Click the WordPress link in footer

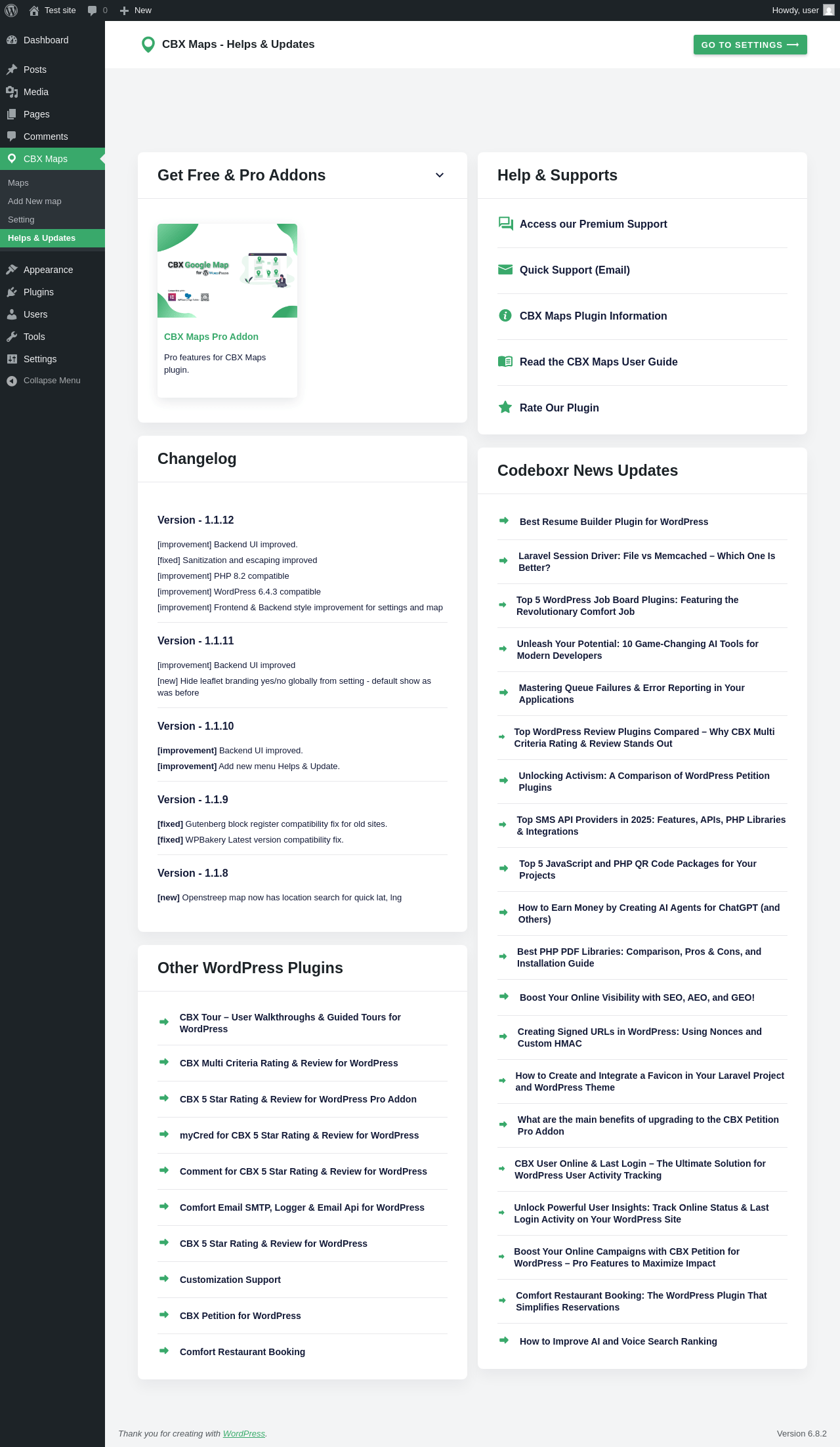coord(244,1433)
